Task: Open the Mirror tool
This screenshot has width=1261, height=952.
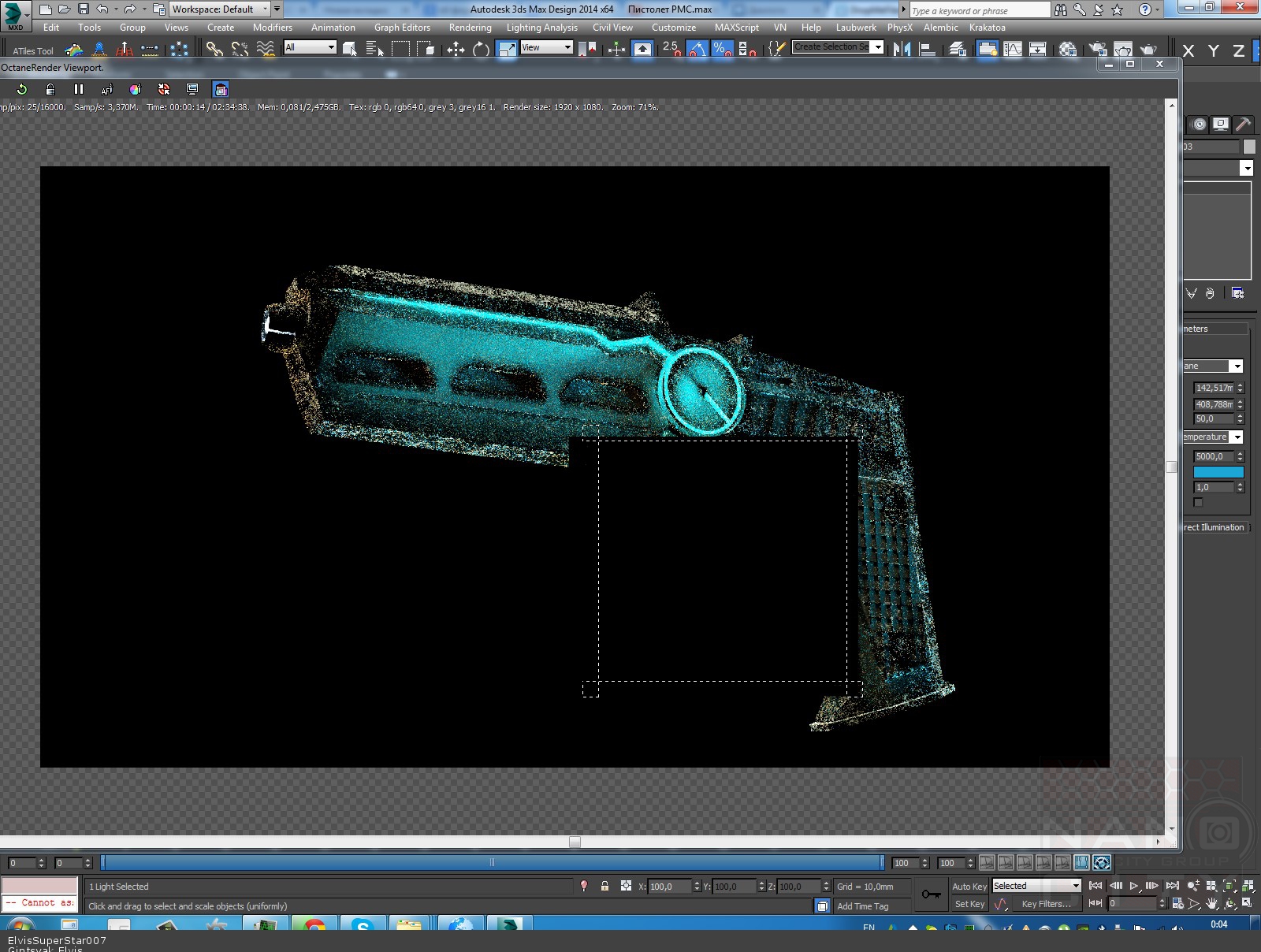Action: (x=902, y=50)
